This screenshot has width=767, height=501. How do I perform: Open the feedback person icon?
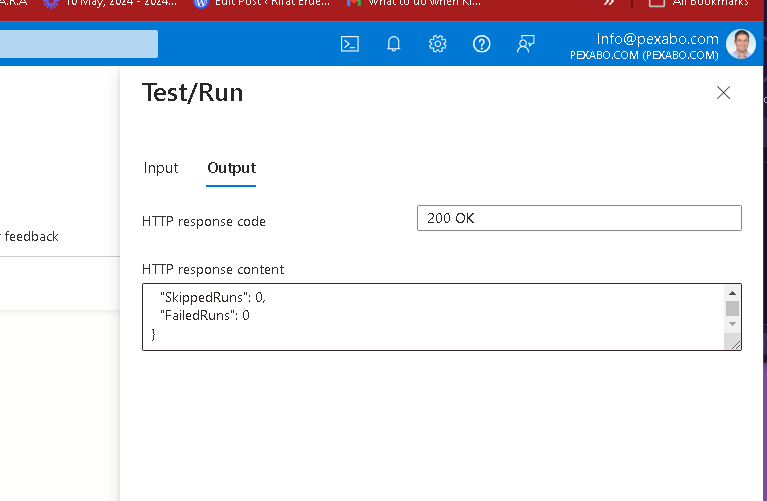click(x=525, y=44)
